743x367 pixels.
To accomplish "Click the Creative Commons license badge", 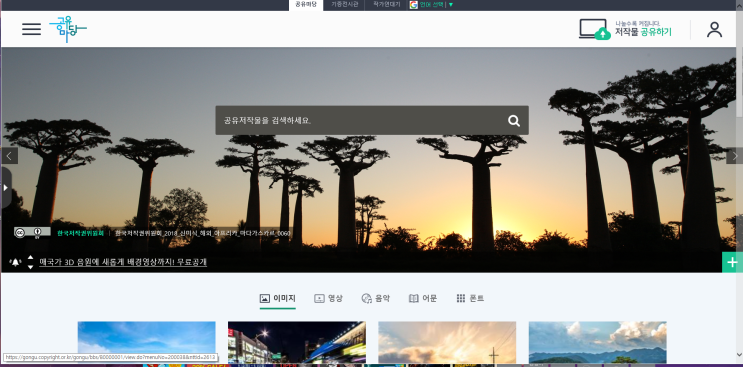I will pyautogui.click(x=32, y=233).
